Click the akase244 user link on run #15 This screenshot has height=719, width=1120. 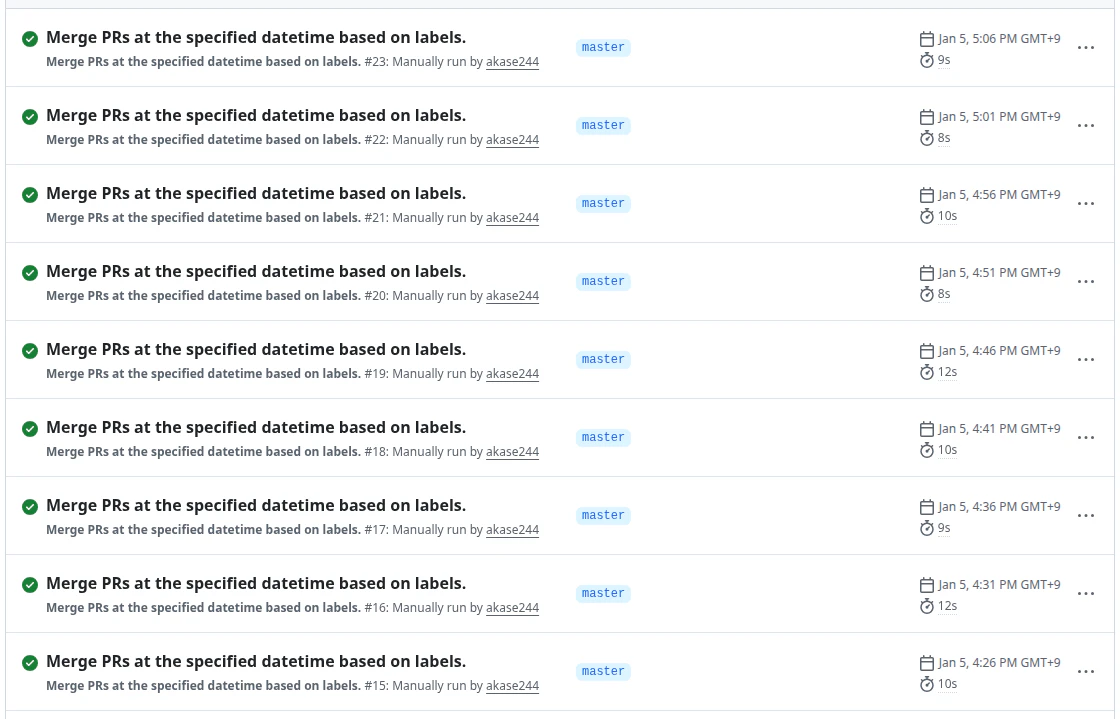512,686
